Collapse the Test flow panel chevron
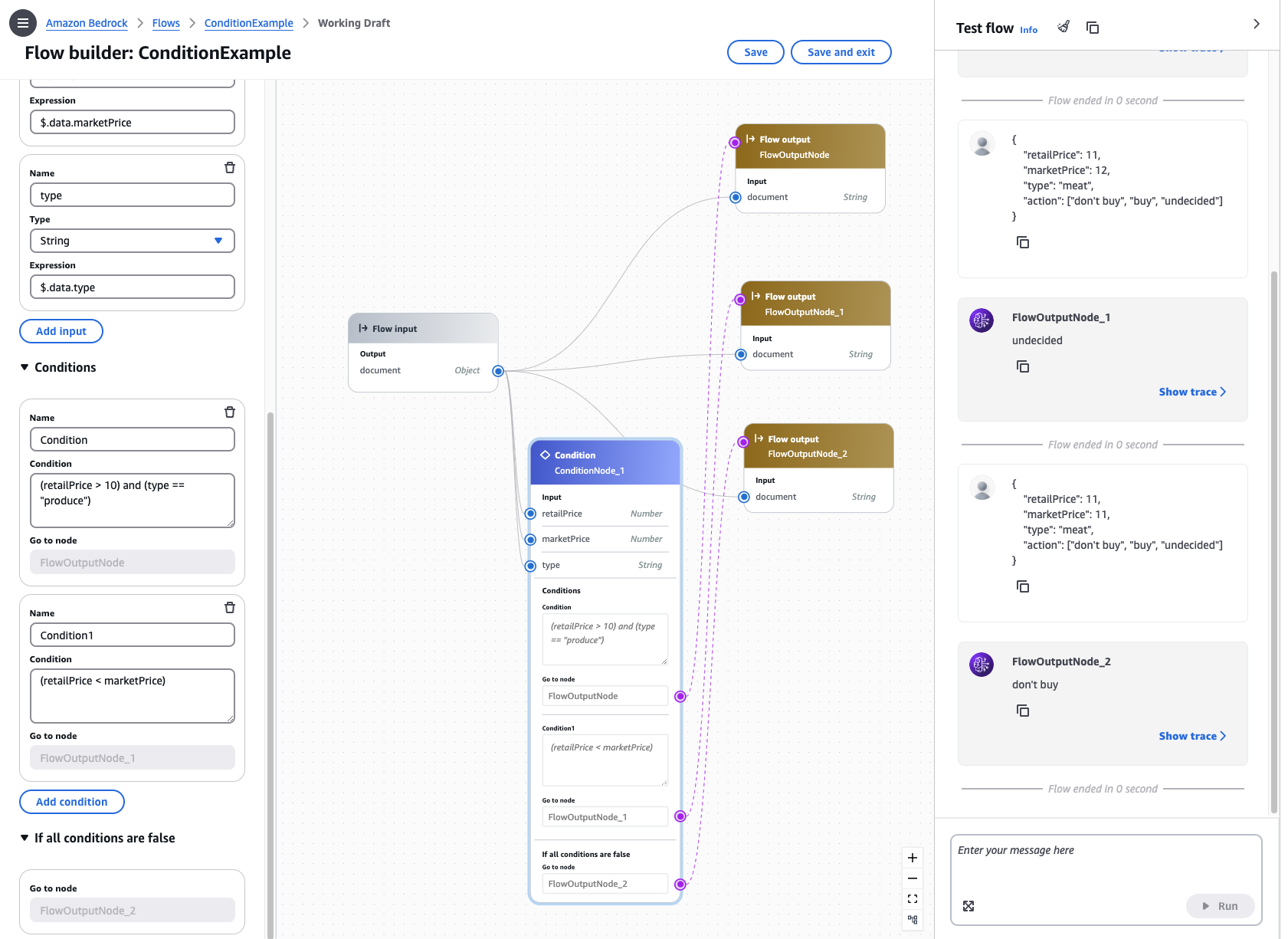The width and height of the screenshot is (1288, 939). click(x=1256, y=24)
